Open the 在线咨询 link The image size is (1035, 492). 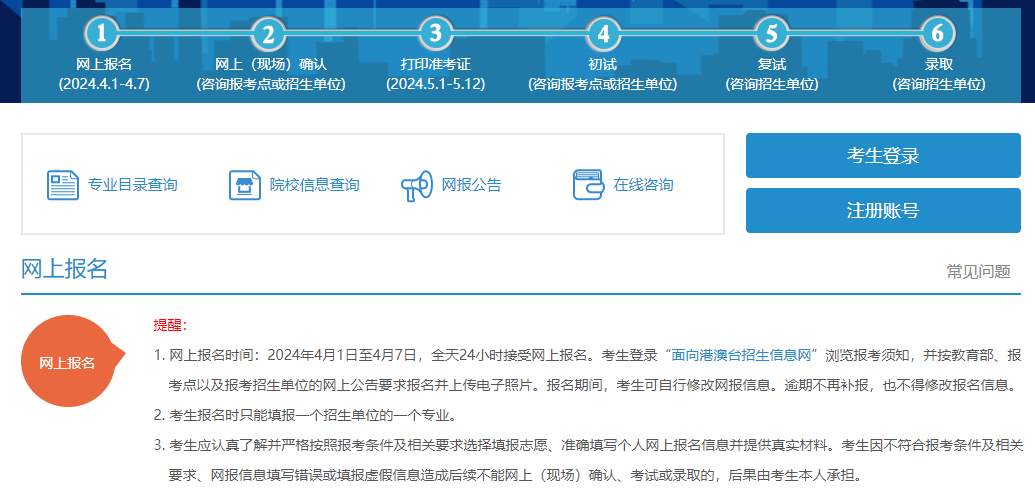coord(643,185)
